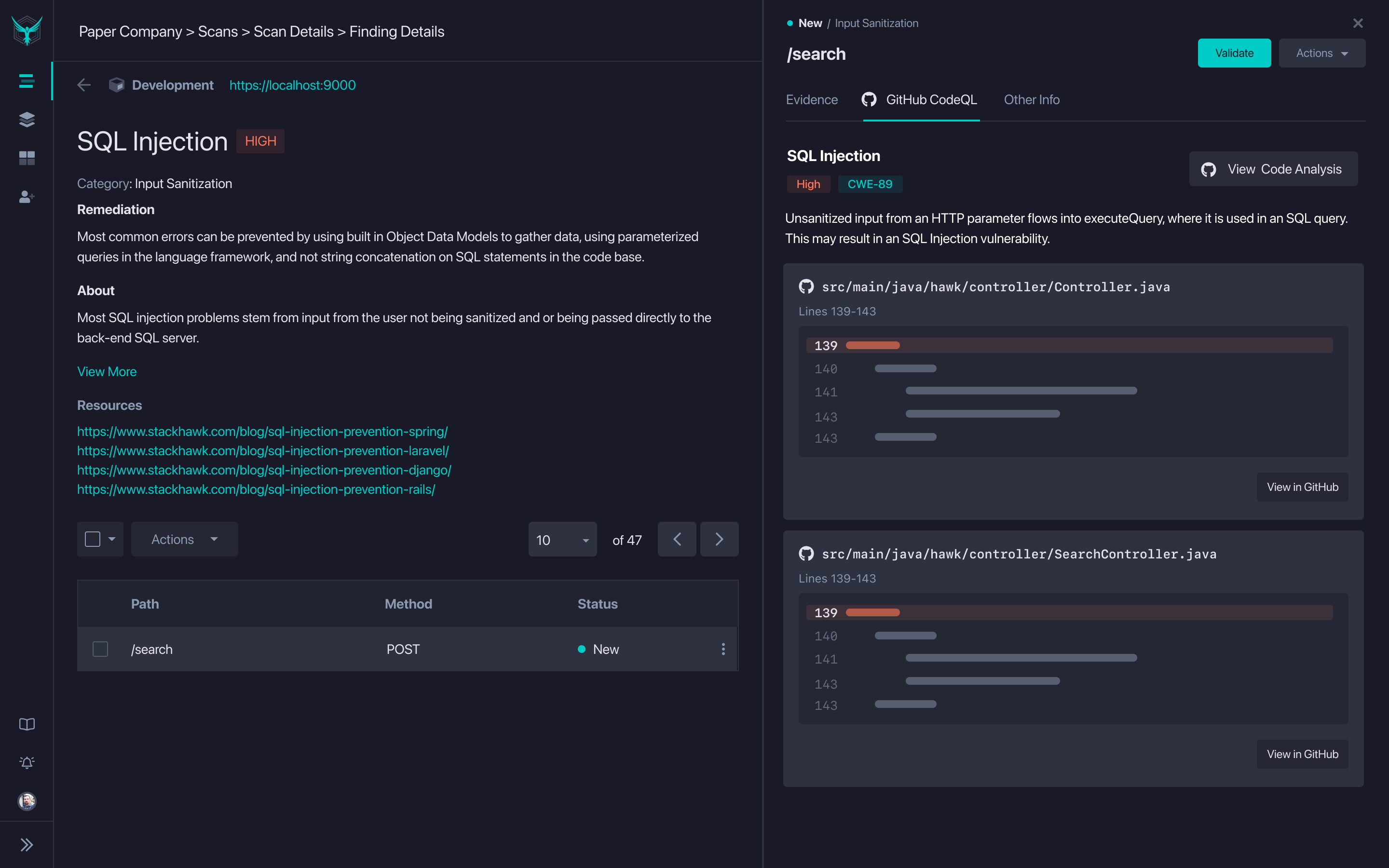Screen dimensions: 1389x868
Task: Click src/main/java/hawk/controller/SearchController.java file path
Action: tap(1019, 554)
